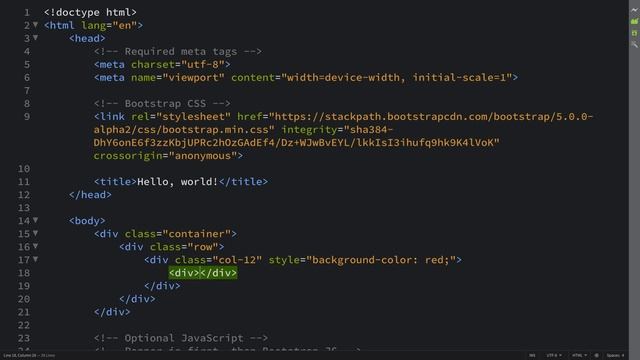Fold the container div on line 15
This screenshot has width=640, height=360.
coord(36,233)
